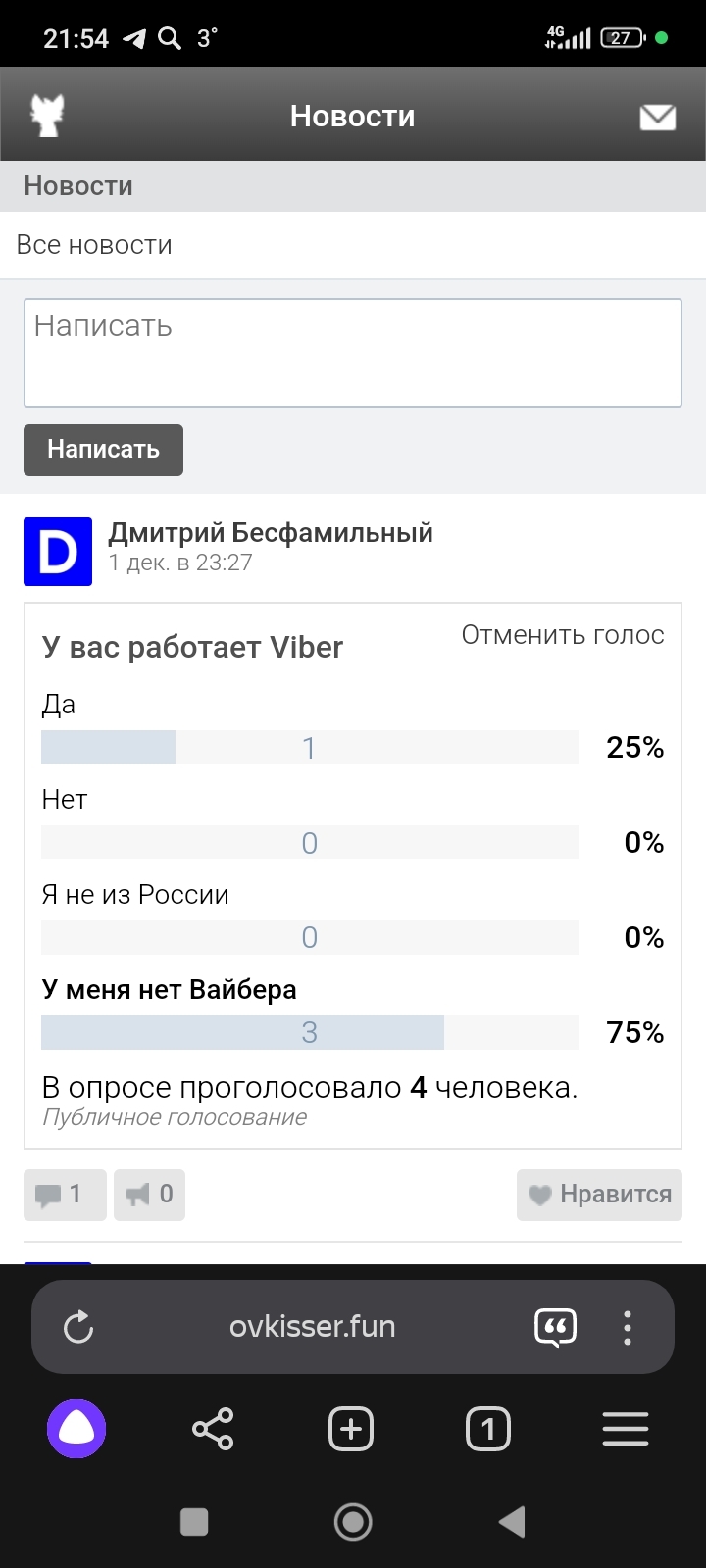Open browser three-dot options menu
Screen dimensions: 706x1568
pos(628,1327)
